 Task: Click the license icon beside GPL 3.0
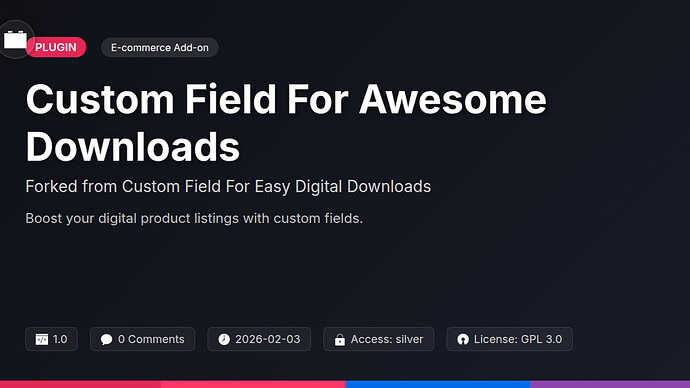463,339
